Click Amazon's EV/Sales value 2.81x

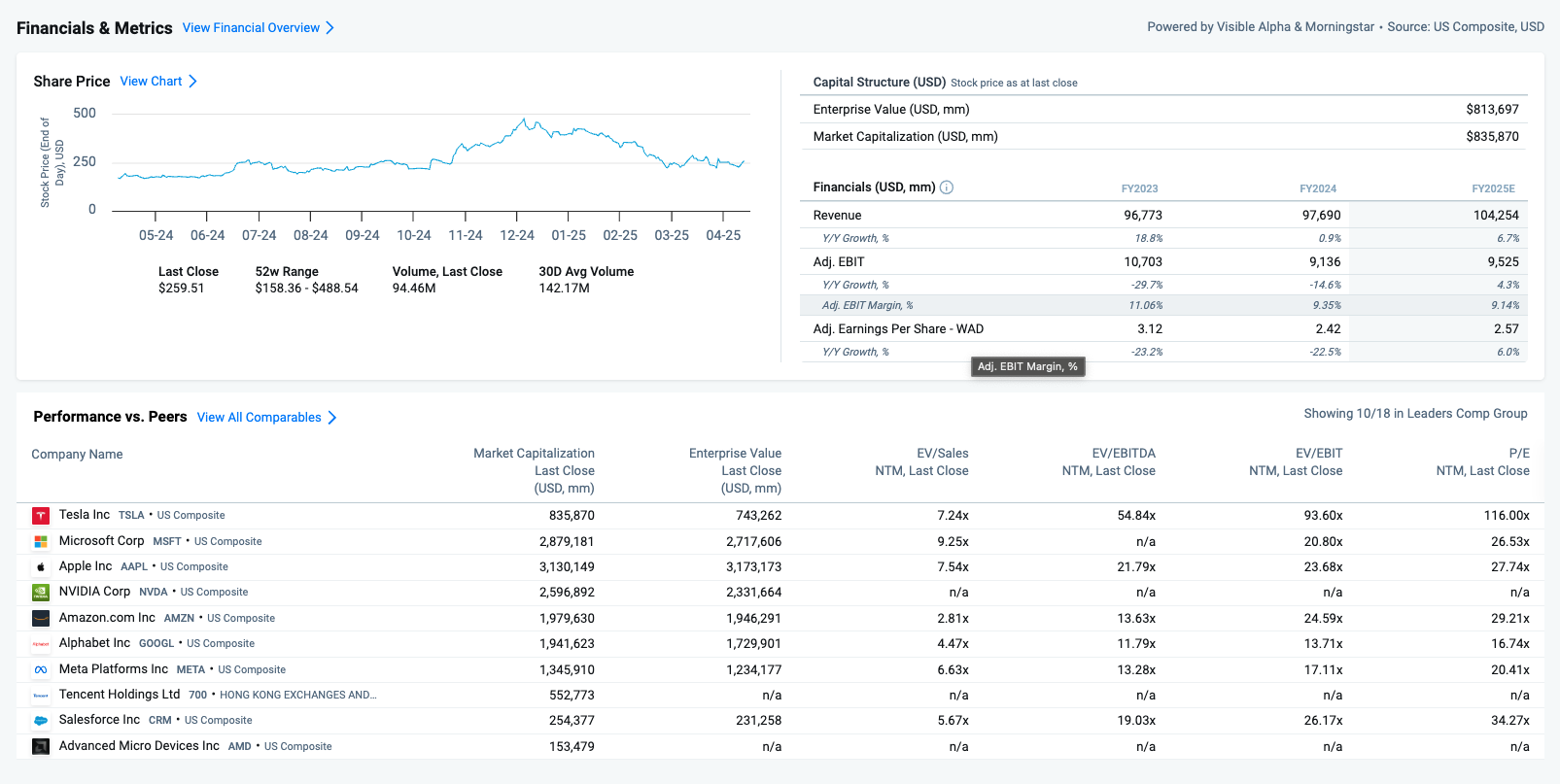pyautogui.click(x=953, y=619)
